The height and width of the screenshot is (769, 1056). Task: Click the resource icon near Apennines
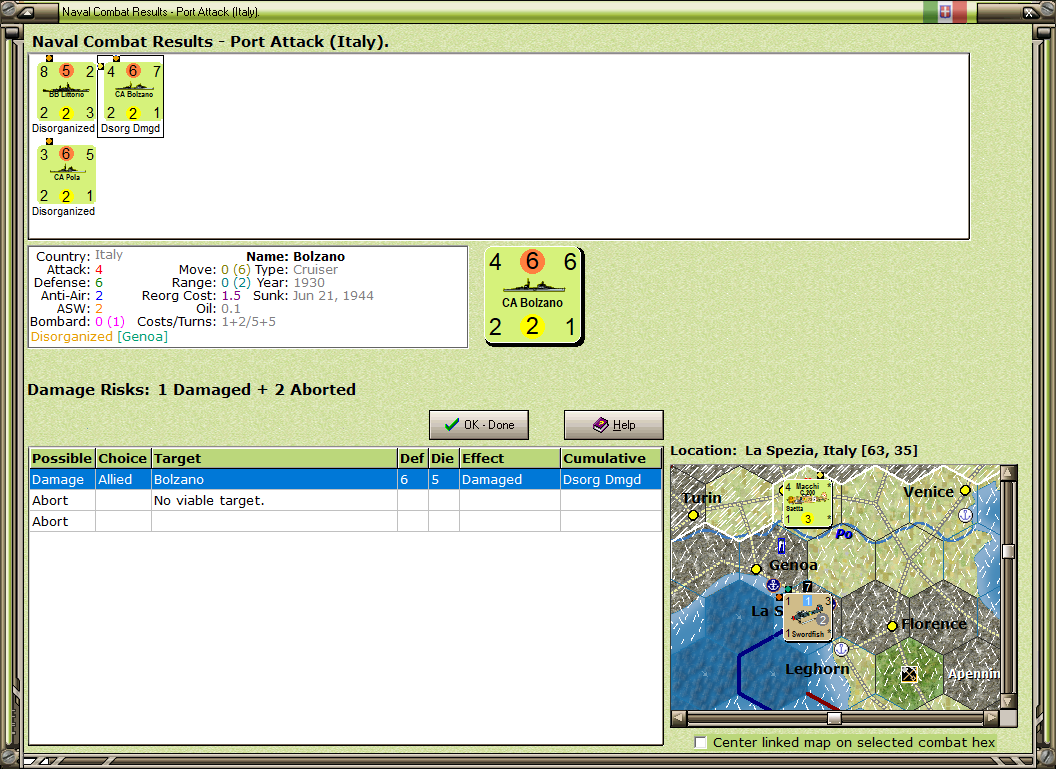click(x=909, y=673)
